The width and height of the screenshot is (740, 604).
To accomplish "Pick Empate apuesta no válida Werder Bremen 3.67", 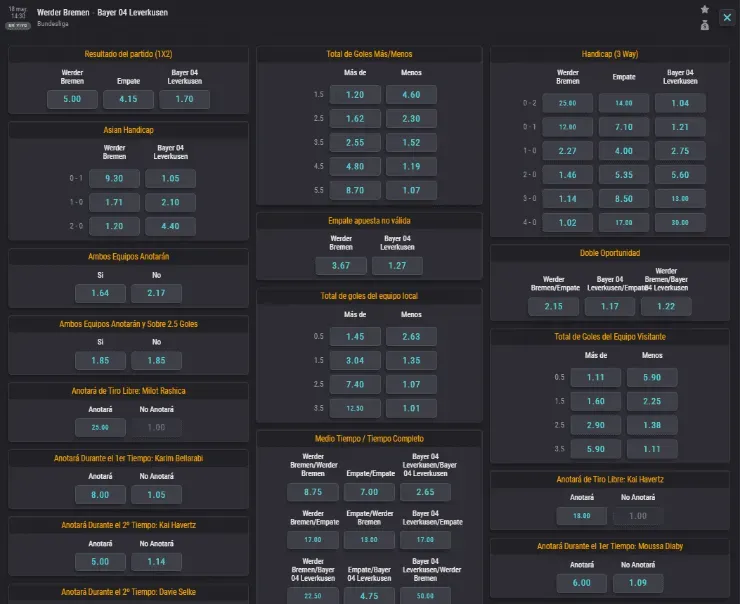I will [341, 266].
